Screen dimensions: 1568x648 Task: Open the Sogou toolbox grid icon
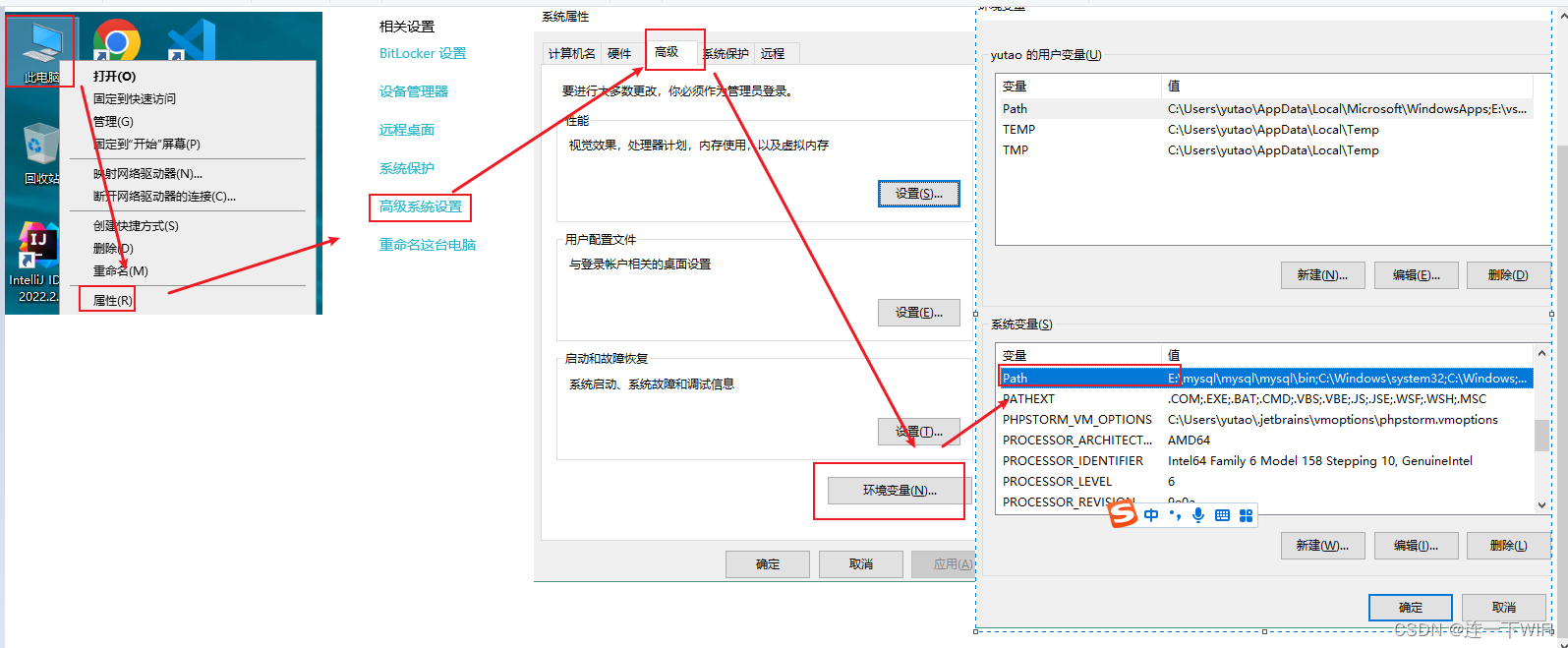point(1246,515)
